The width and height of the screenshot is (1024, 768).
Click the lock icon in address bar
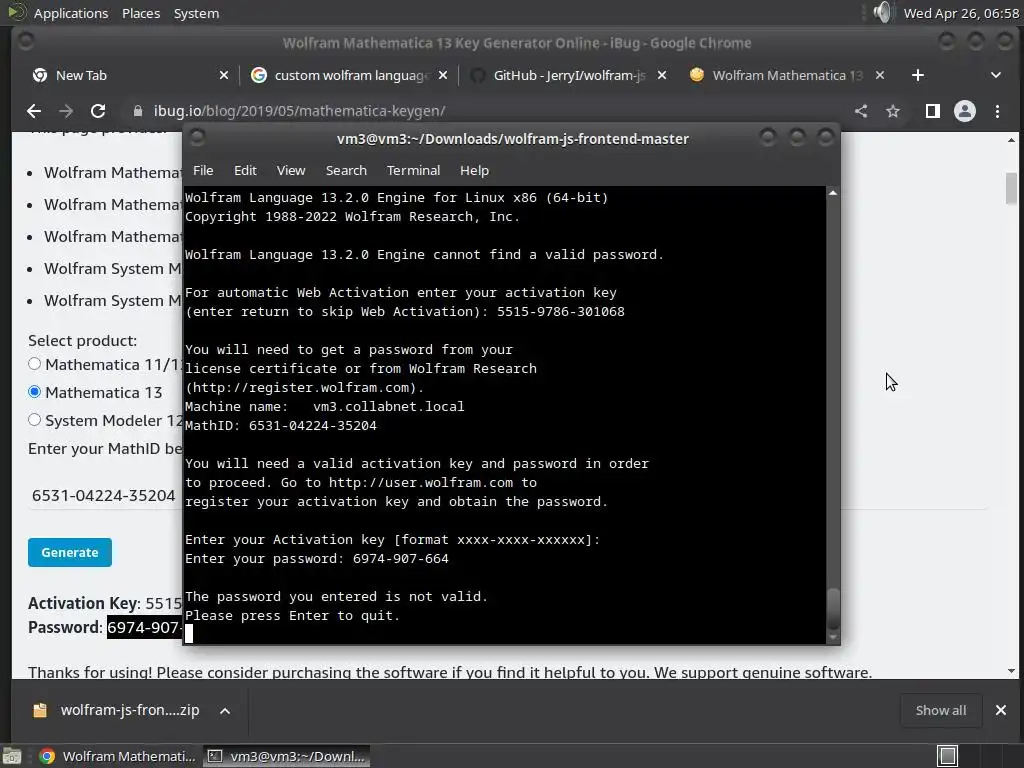click(x=138, y=111)
